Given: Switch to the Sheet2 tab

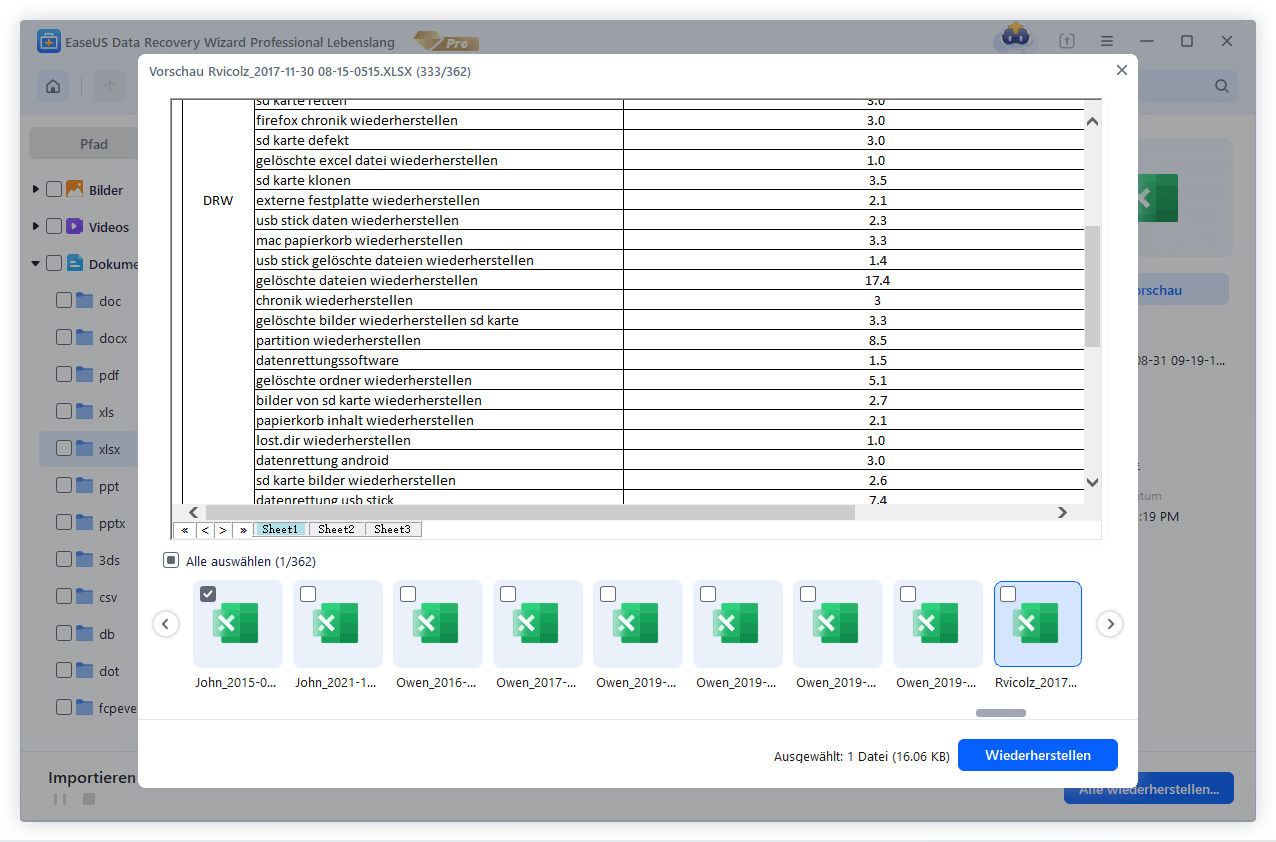Looking at the screenshot, I should [337, 529].
